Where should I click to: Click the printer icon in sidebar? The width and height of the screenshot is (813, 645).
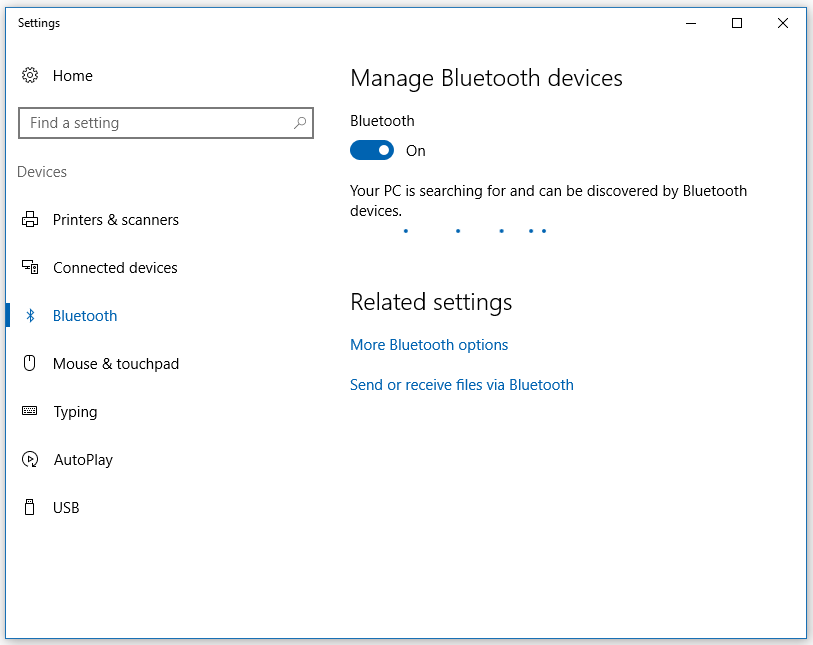(30, 219)
